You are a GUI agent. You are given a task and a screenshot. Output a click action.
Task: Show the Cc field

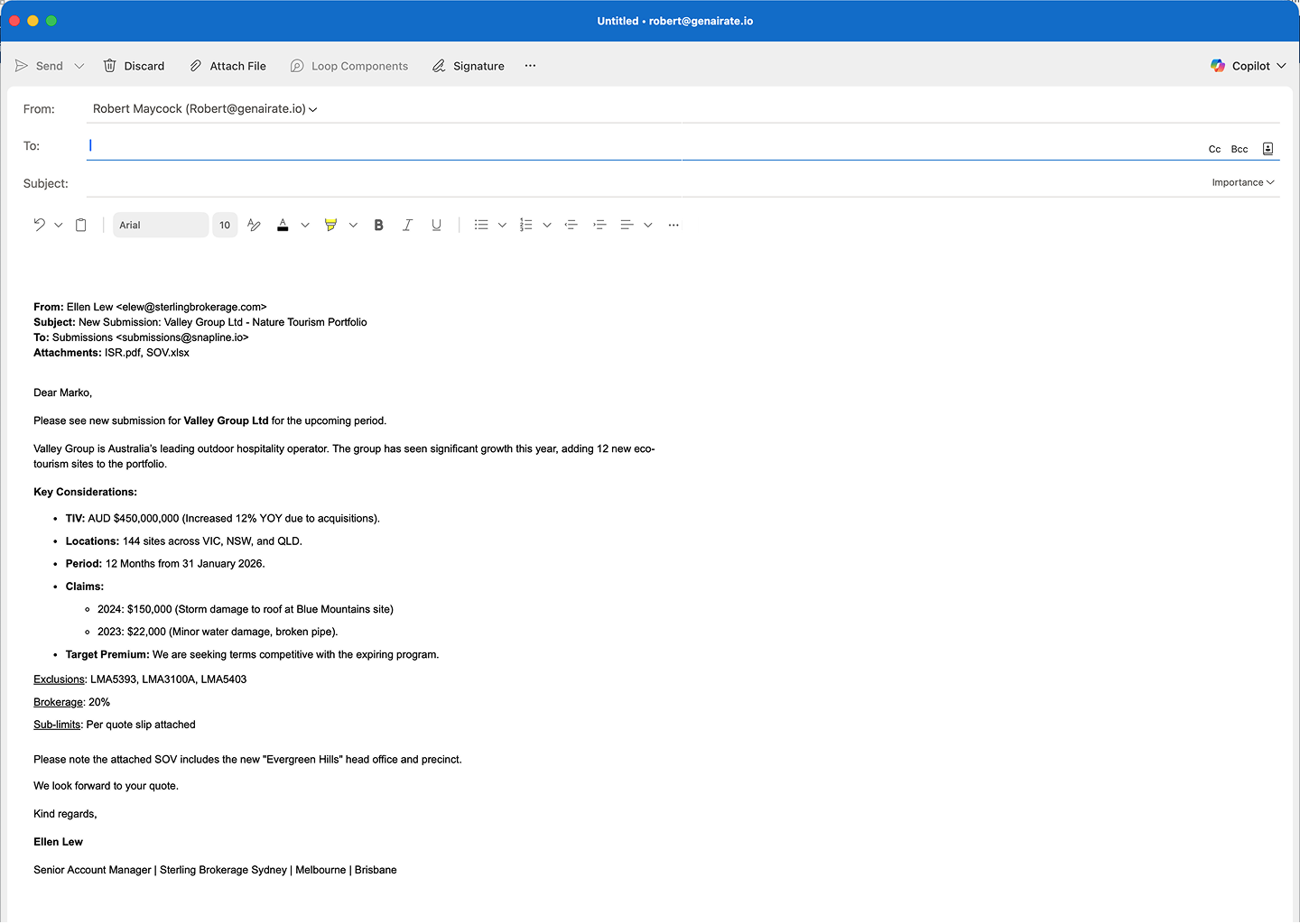[1214, 150]
